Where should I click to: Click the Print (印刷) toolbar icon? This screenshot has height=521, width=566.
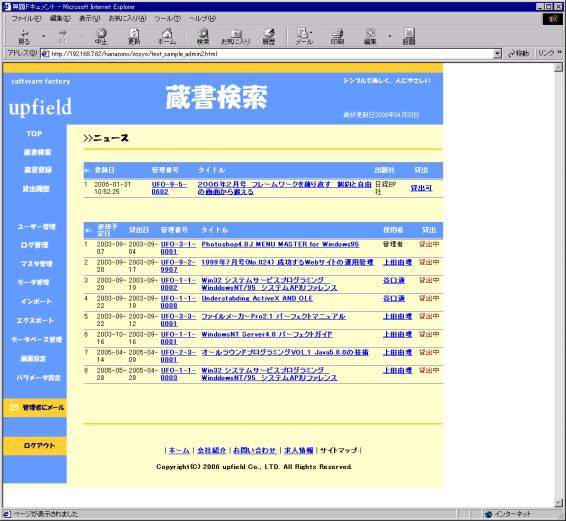click(x=337, y=36)
